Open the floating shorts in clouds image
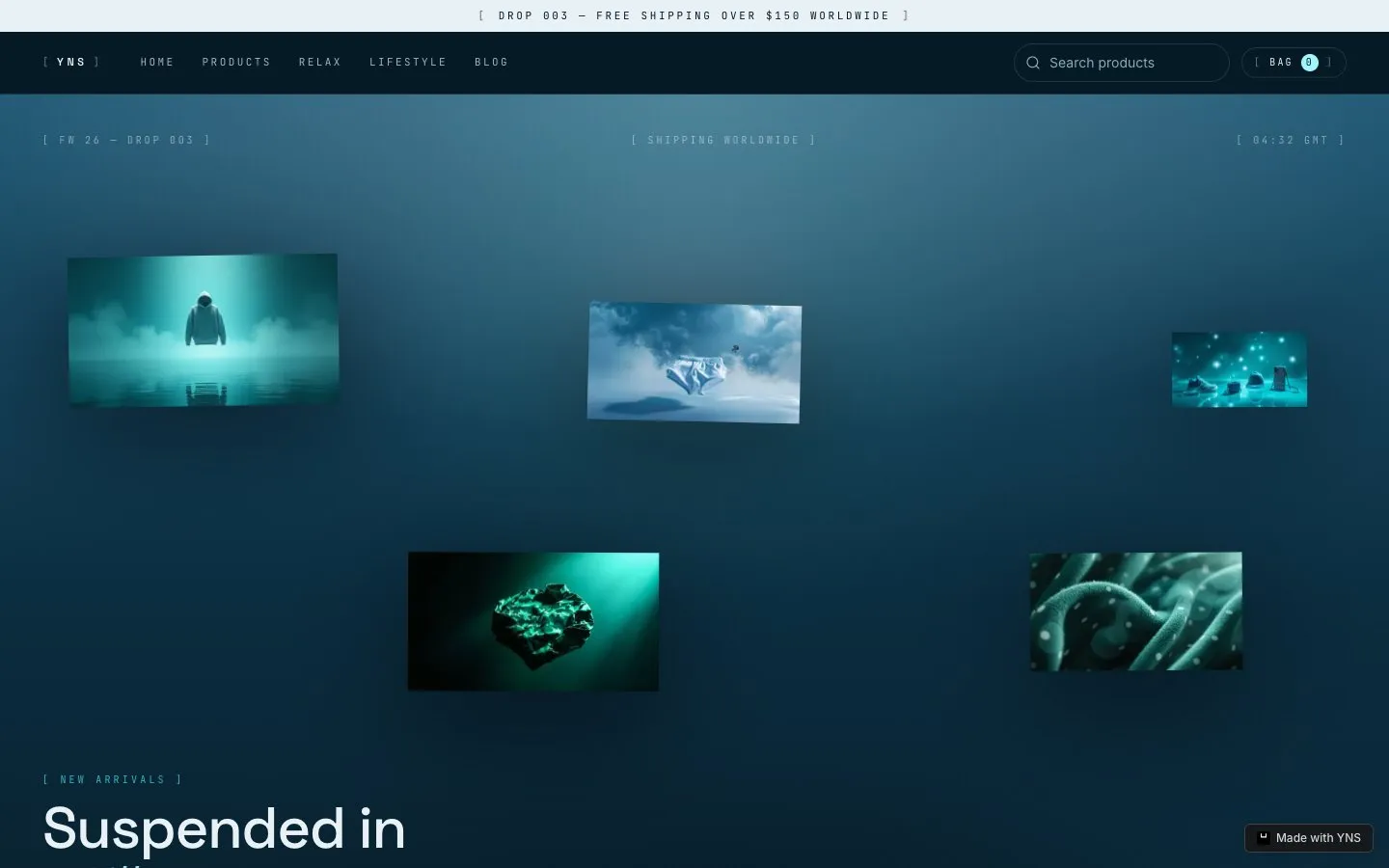 pos(694,362)
